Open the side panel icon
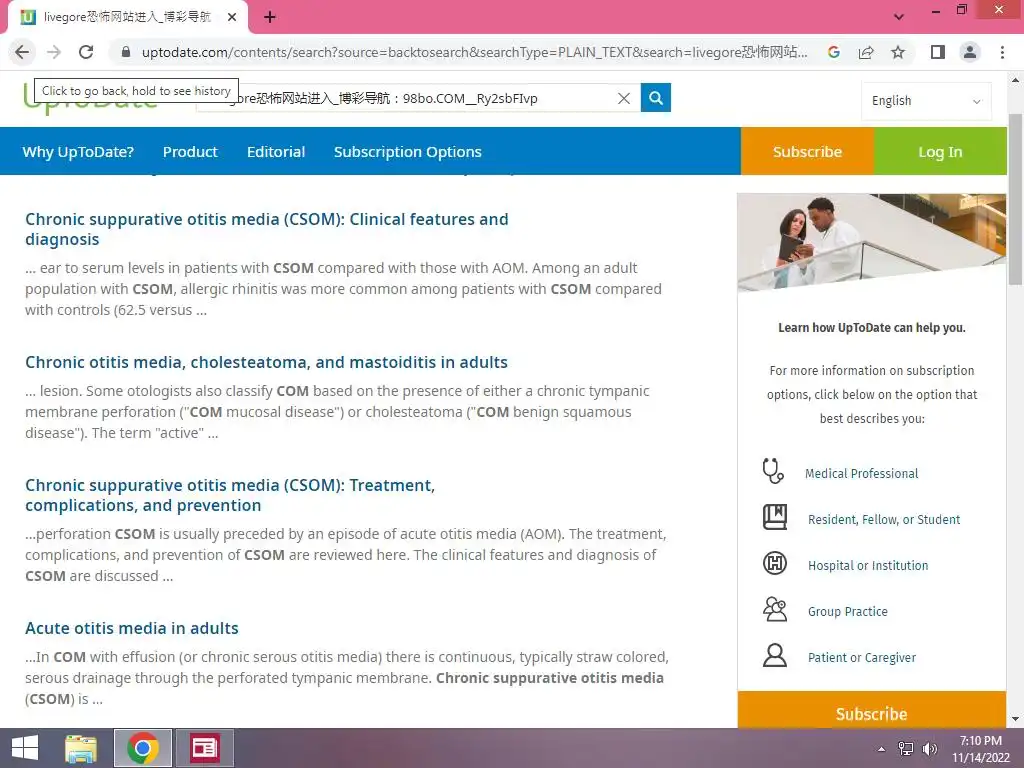1024x768 pixels. (938, 52)
